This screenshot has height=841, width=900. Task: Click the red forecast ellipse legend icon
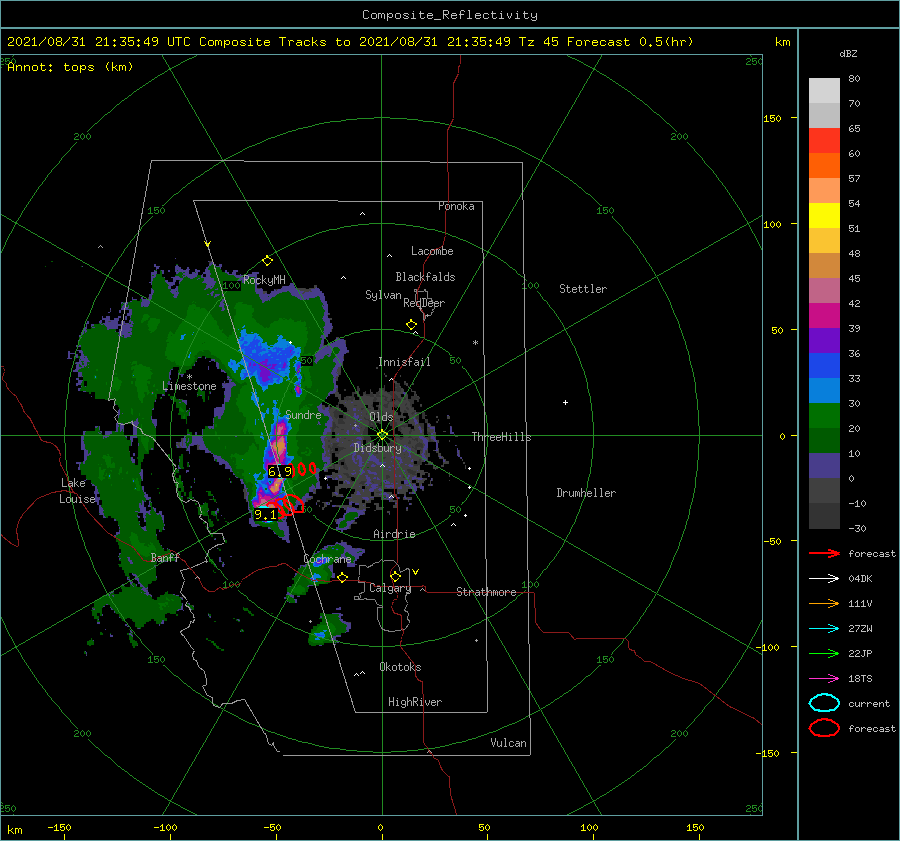click(824, 728)
